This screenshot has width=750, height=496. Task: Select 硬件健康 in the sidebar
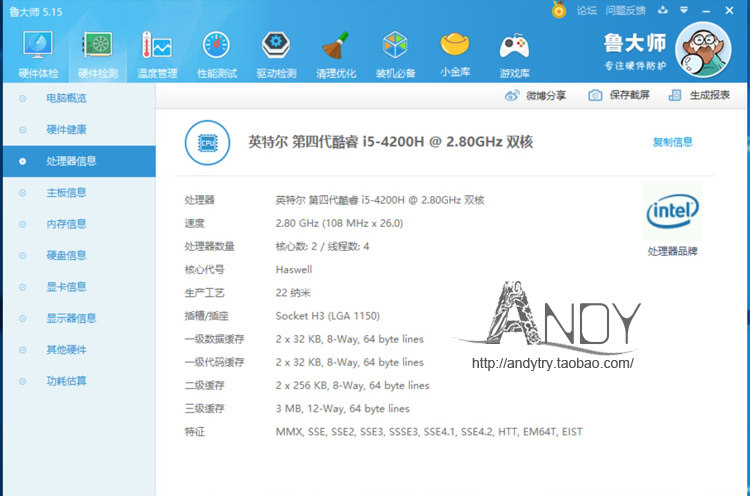click(79, 130)
